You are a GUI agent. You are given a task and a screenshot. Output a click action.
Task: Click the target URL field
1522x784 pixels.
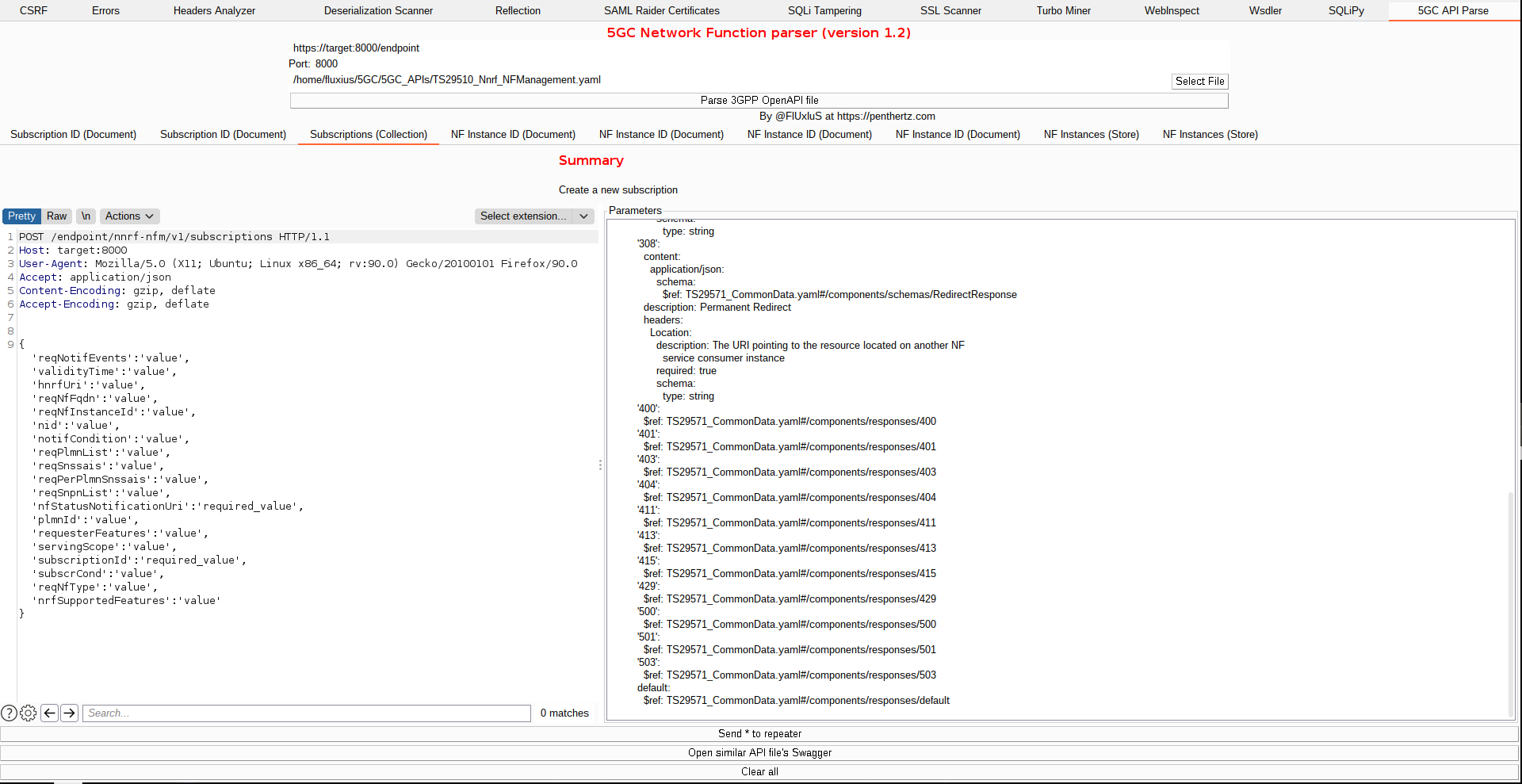pos(759,48)
